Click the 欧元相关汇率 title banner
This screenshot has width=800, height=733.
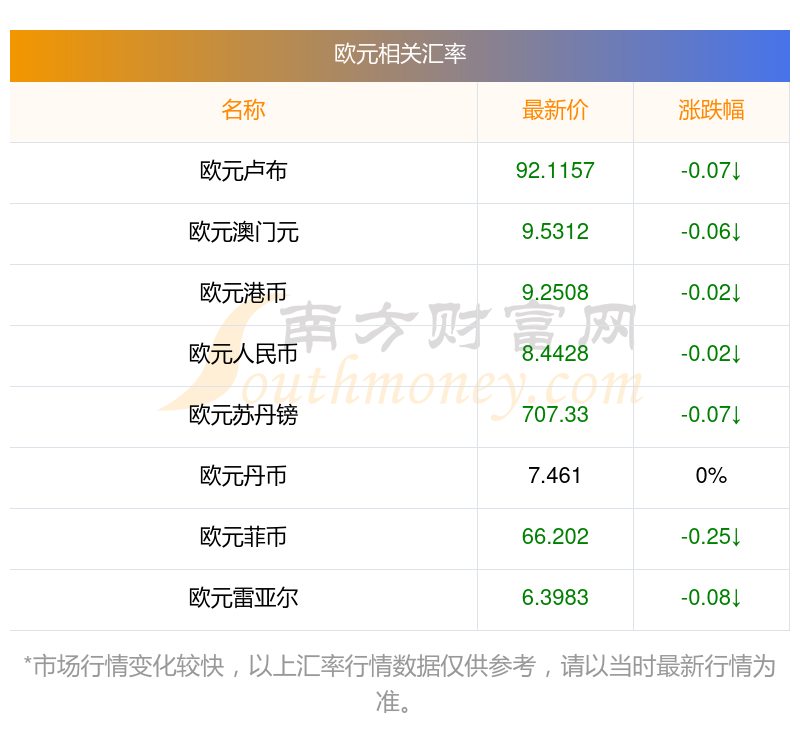399,55
